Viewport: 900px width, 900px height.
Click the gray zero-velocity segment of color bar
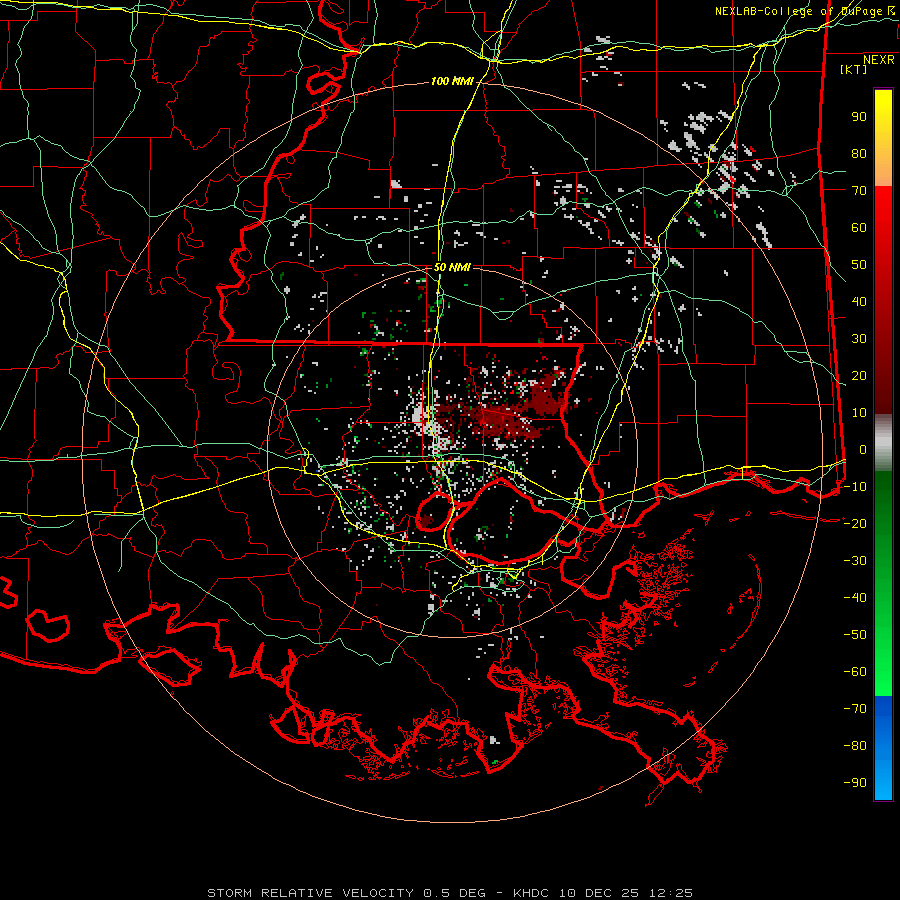coord(883,442)
